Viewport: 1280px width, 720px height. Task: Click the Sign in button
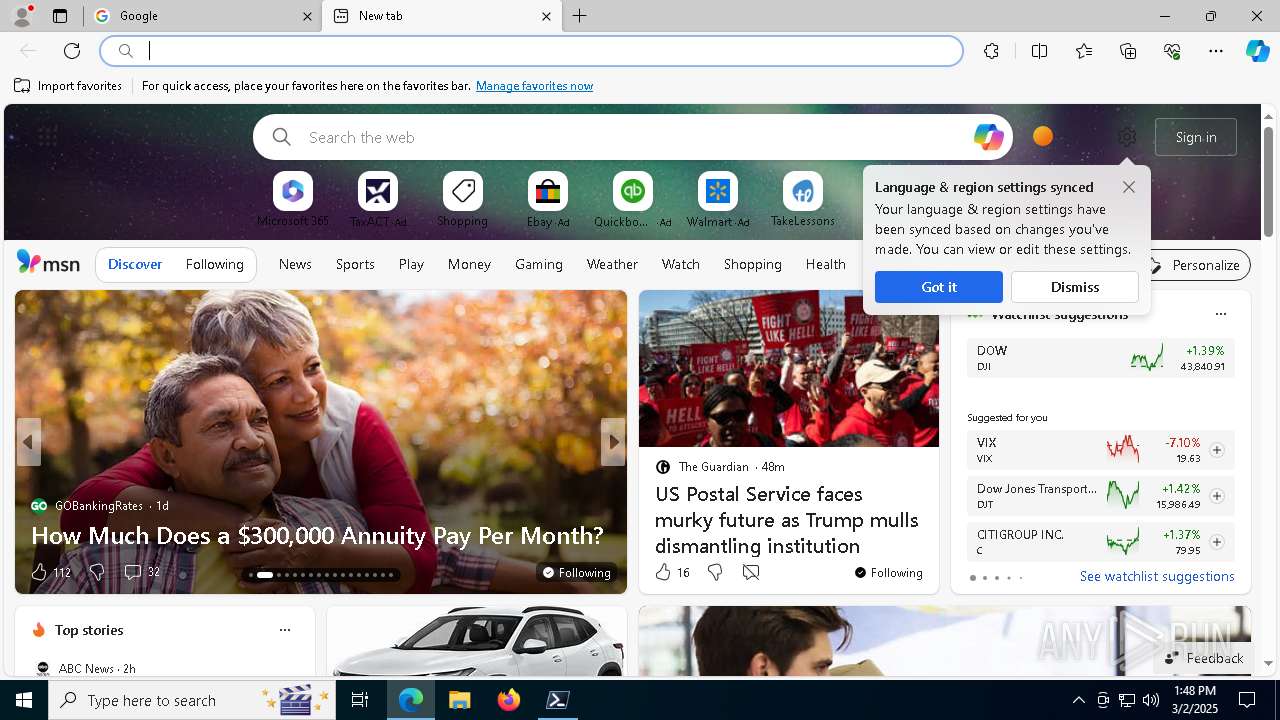[1196, 137]
